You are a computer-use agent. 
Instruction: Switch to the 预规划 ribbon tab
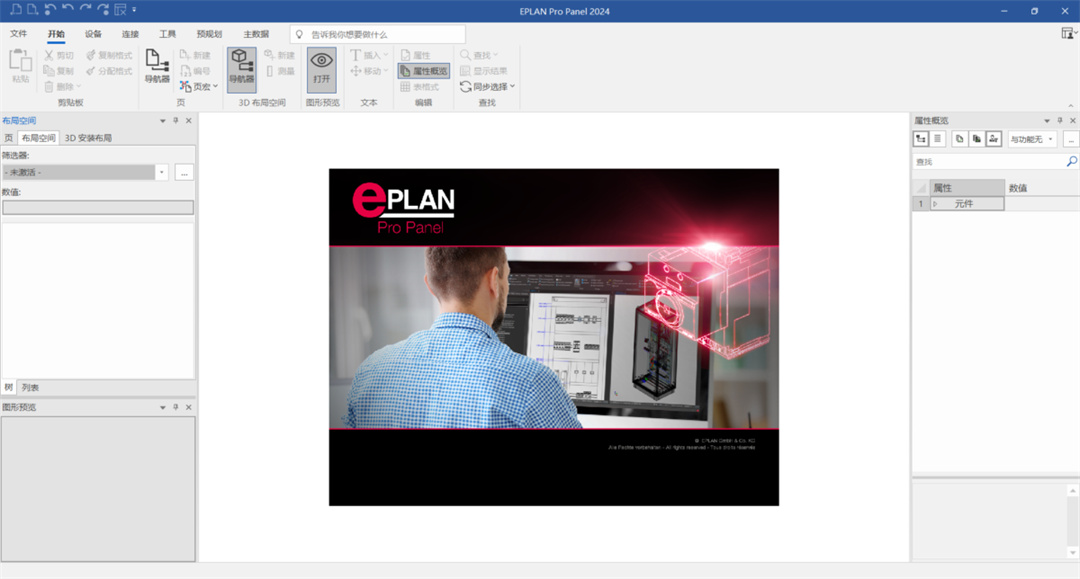click(x=209, y=34)
